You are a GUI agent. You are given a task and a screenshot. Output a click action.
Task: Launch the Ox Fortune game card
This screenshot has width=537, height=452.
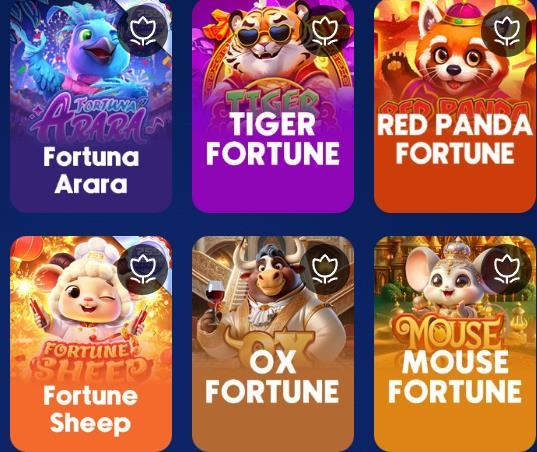coord(273,344)
